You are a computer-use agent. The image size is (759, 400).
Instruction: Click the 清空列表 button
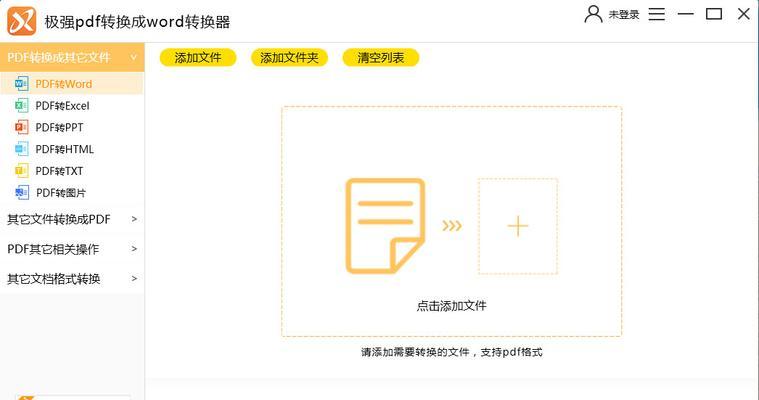pyautogui.click(x=380, y=58)
